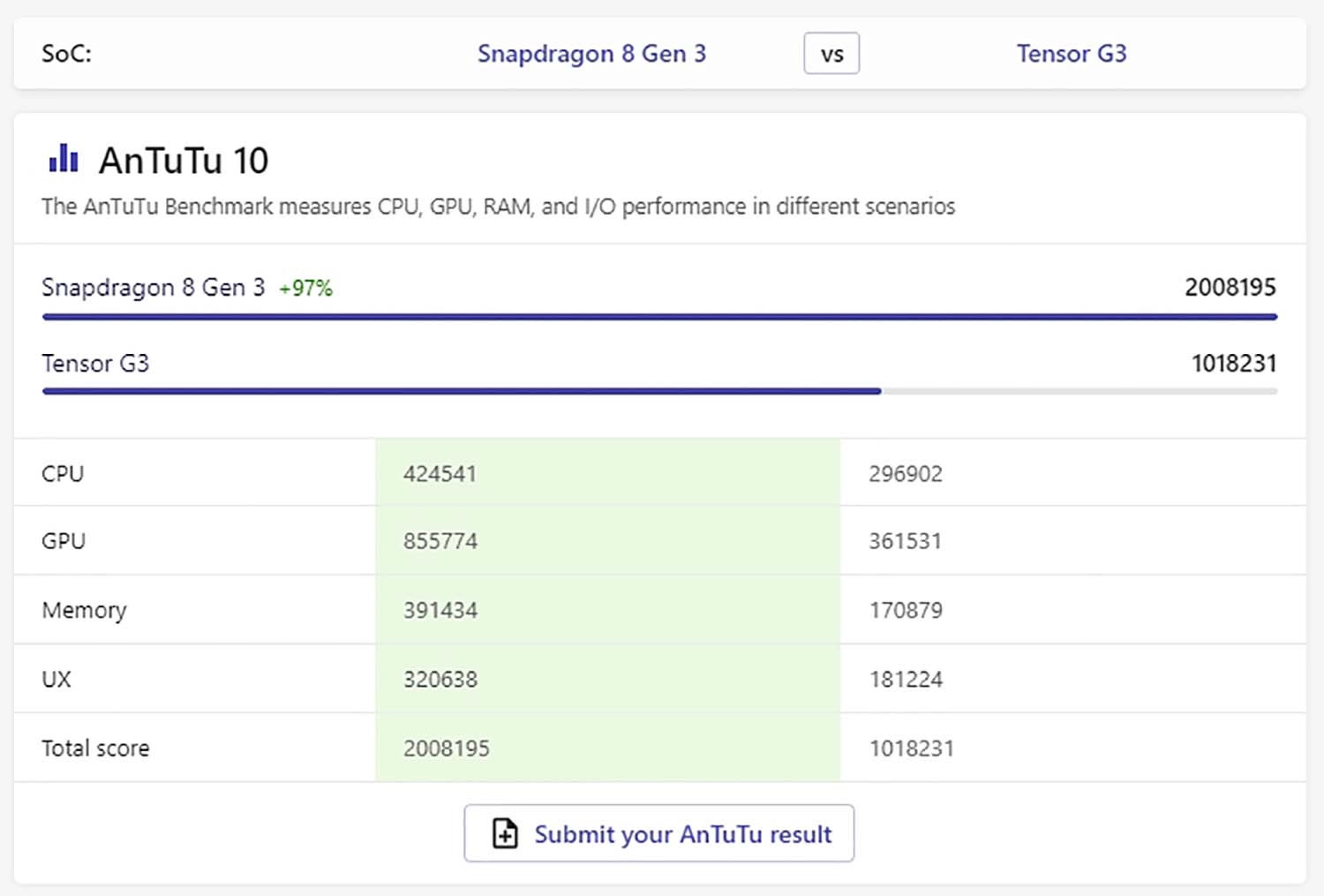Viewport: 1324px width, 896px height.
Task: Select the Memory row label
Action: (84, 611)
